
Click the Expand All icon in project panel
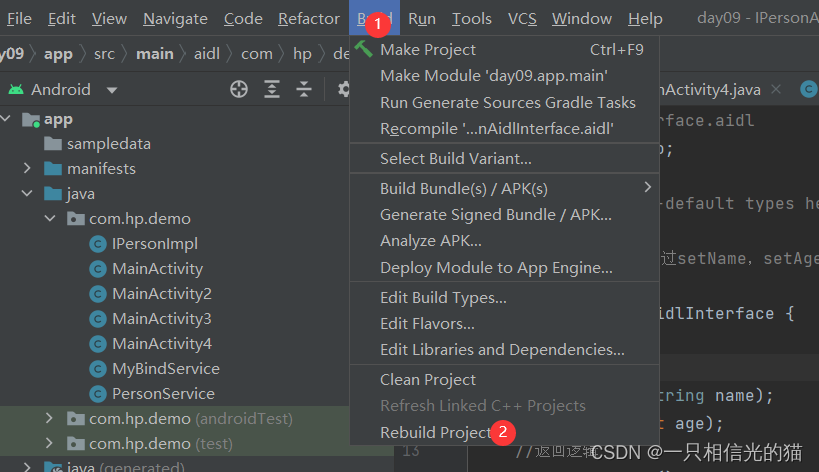click(272, 90)
